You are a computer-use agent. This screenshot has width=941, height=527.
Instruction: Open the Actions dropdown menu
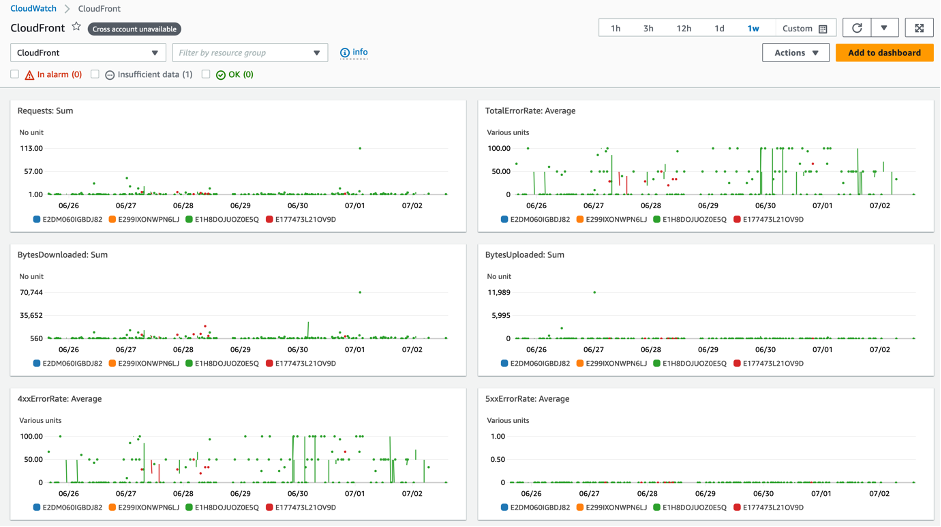point(796,53)
